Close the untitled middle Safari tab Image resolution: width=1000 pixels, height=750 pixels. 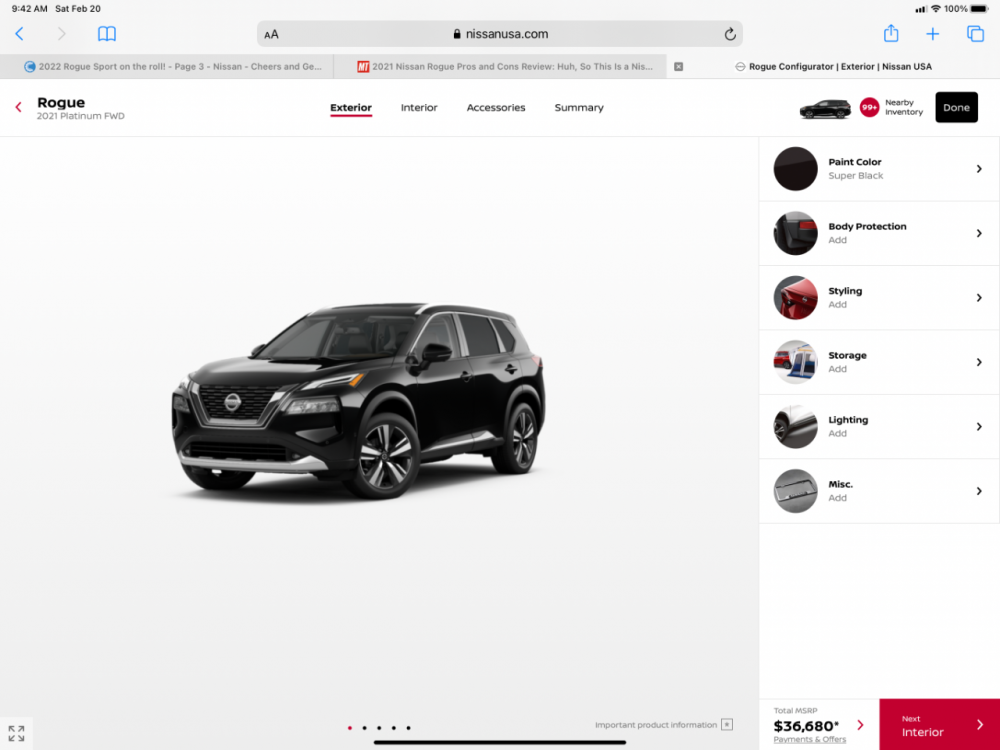(679, 67)
